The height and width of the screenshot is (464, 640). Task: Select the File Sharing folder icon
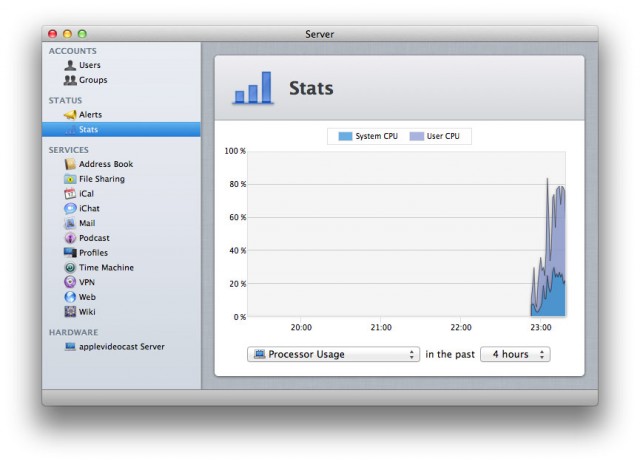tap(70, 179)
